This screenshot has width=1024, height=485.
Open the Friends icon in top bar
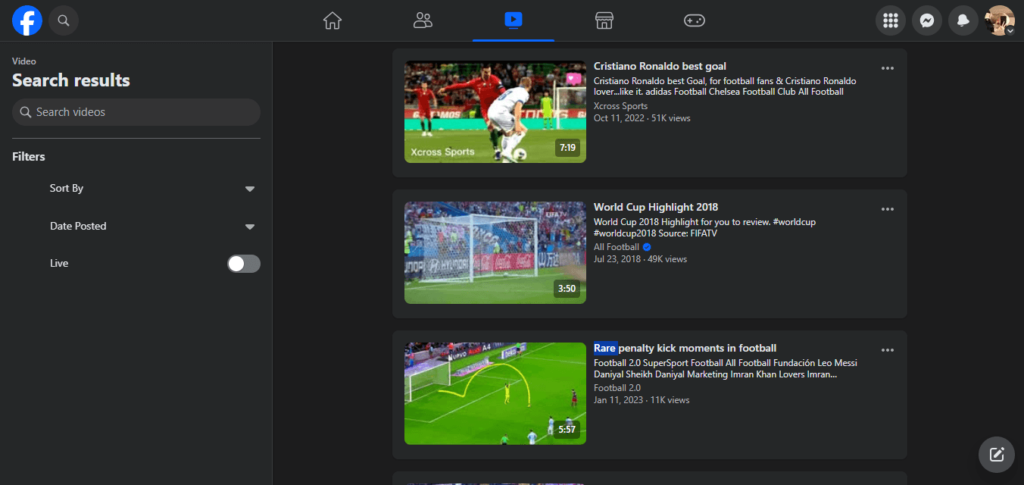[x=423, y=20]
